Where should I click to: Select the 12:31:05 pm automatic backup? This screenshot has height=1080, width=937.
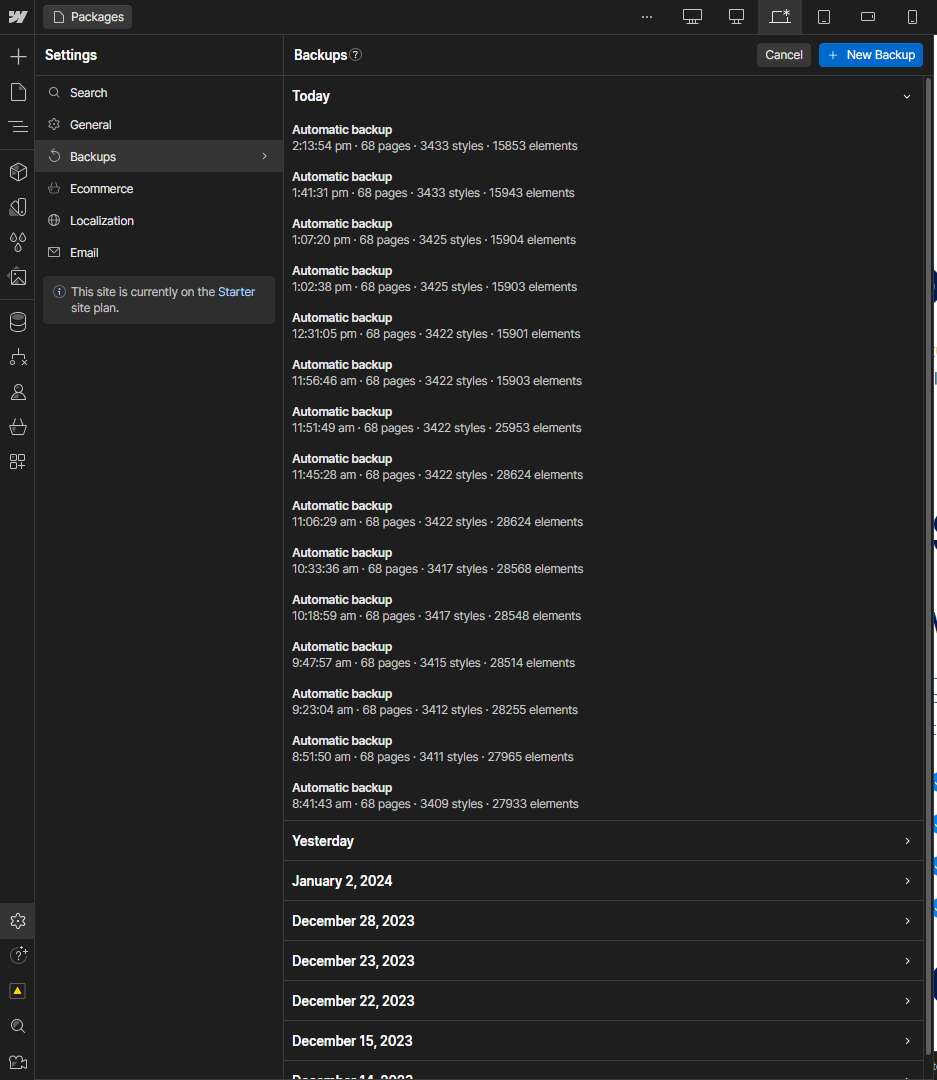coord(604,326)
